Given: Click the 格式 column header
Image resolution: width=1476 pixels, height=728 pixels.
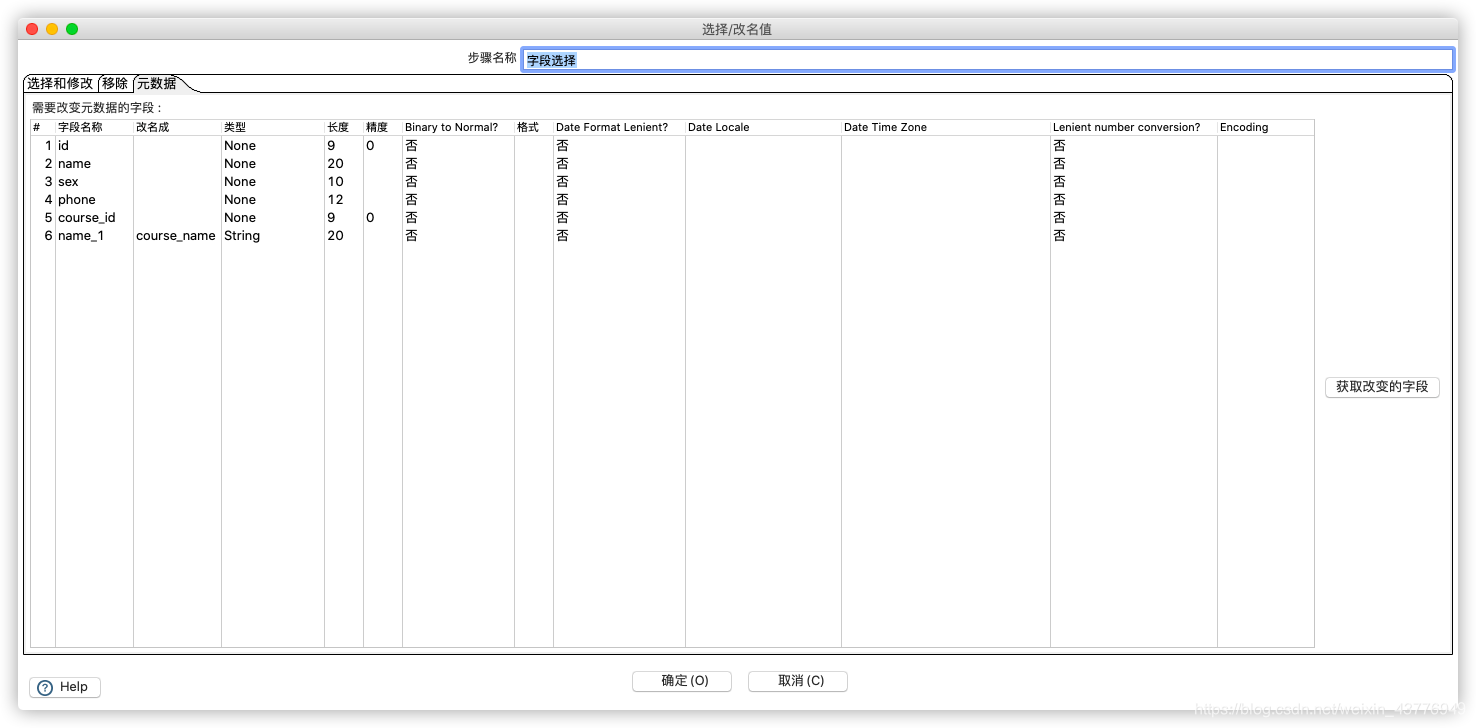Looking at the screenshot, I should (534, 127).
